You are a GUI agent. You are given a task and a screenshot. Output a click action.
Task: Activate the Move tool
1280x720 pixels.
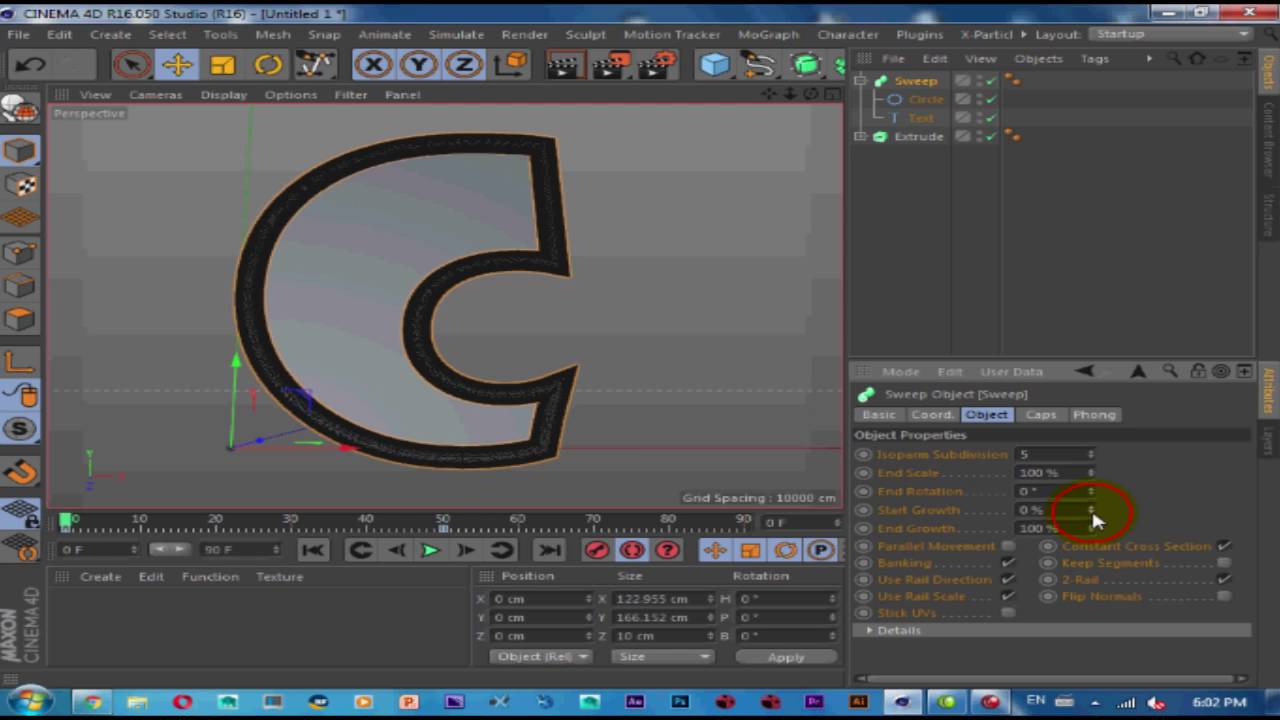point(177,65)
